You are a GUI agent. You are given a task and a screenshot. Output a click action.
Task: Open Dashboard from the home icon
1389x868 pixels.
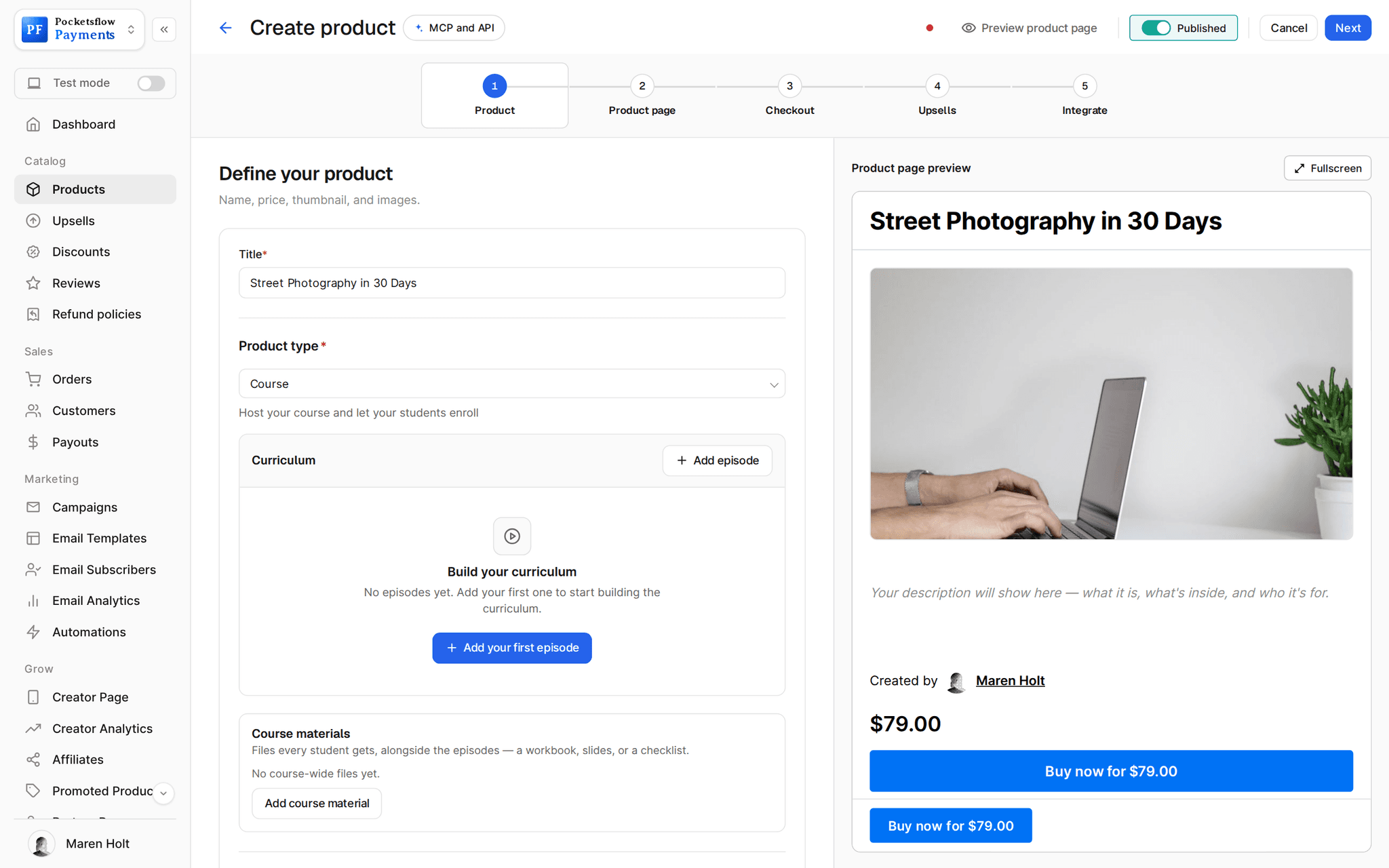tap(95, 124)
